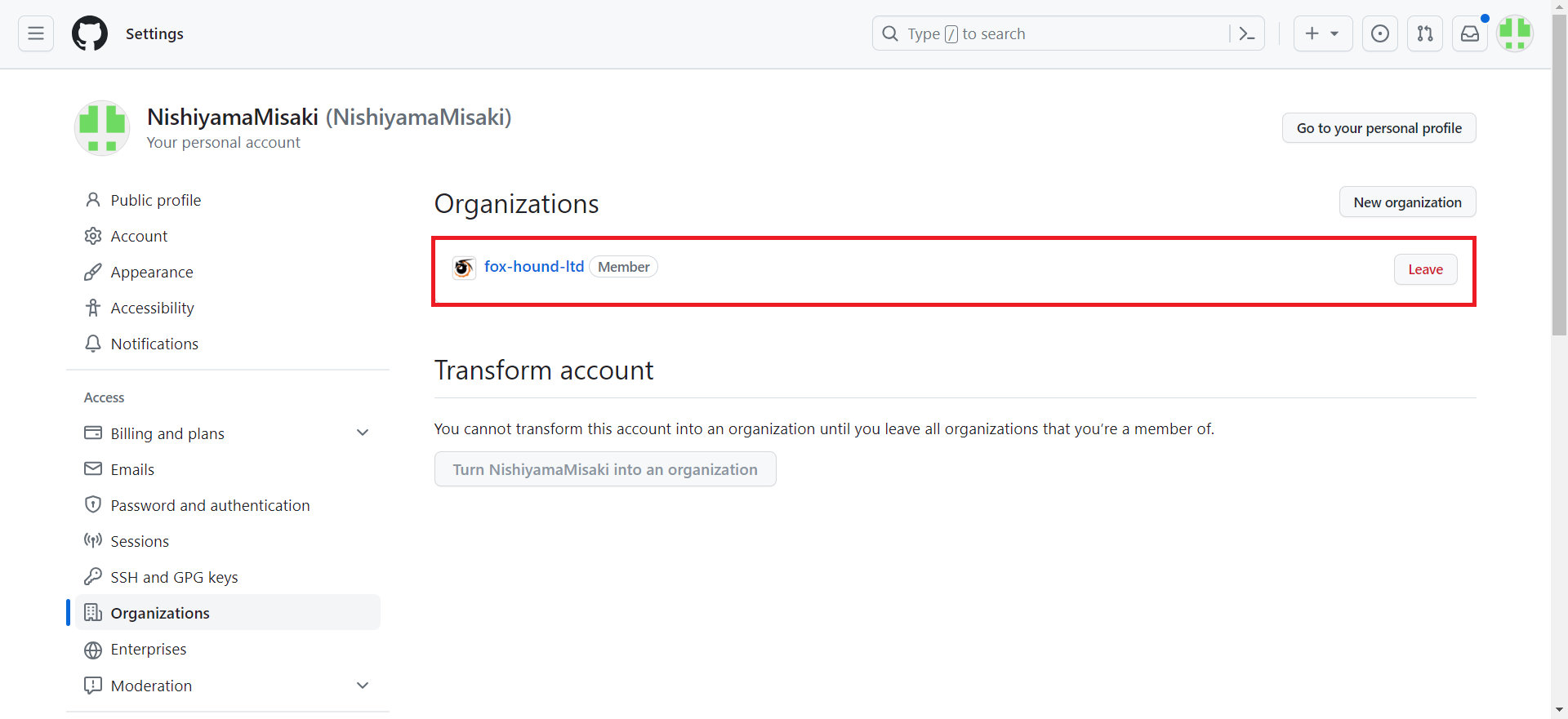Go to SSH and GPG keys

pos(174,577)
